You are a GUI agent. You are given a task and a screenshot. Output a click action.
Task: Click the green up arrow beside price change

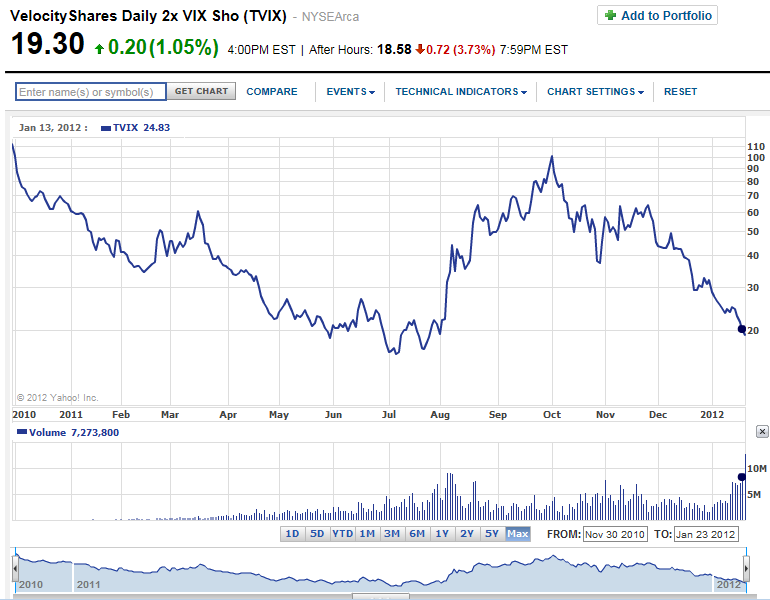click(x=99, y=49)
